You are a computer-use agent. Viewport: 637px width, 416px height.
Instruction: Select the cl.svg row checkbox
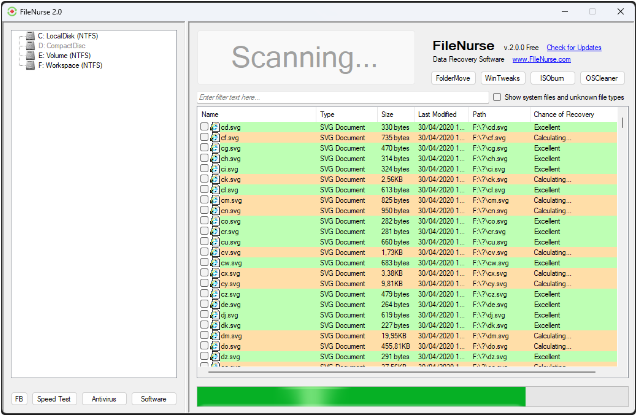(204, 189)
